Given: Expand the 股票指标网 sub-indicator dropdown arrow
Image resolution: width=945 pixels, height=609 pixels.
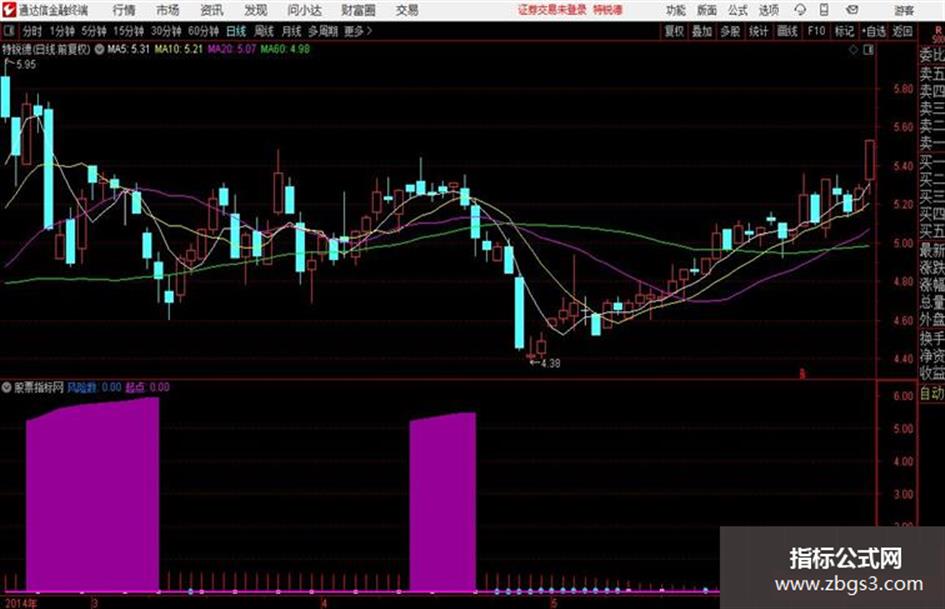Looking at the screenshot, I should [x=7, y=387].
